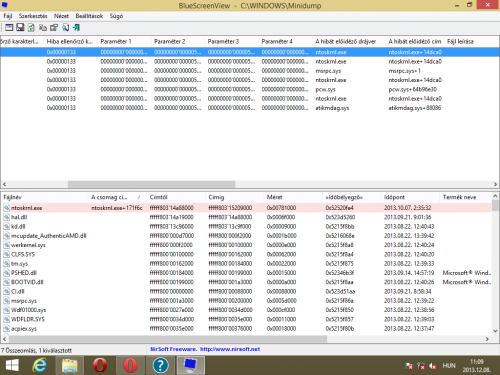Open the Súgó menu
This screenshot has height=375, width=500.
click(116, 16)
